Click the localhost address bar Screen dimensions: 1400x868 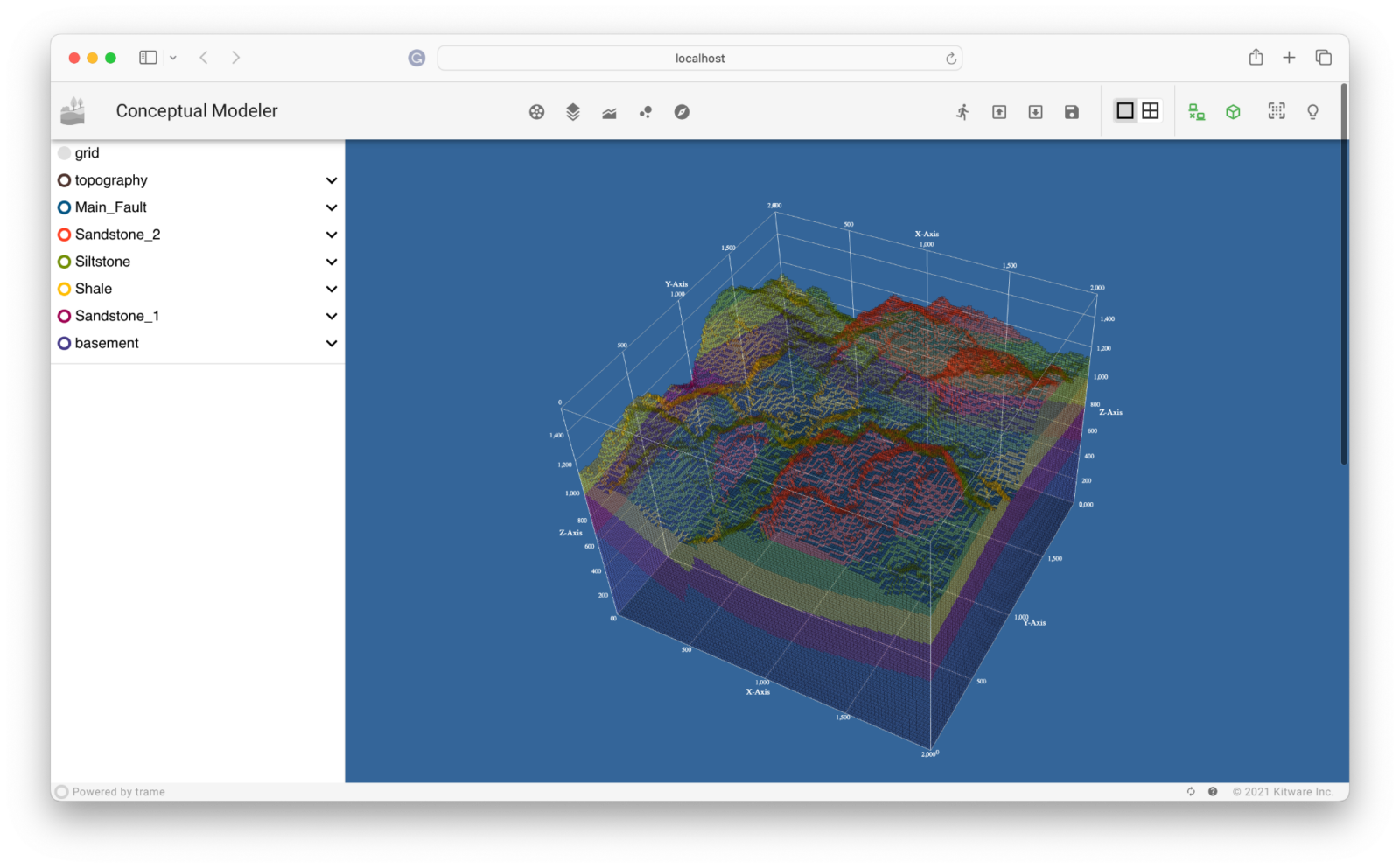click(x=699, y=59)
